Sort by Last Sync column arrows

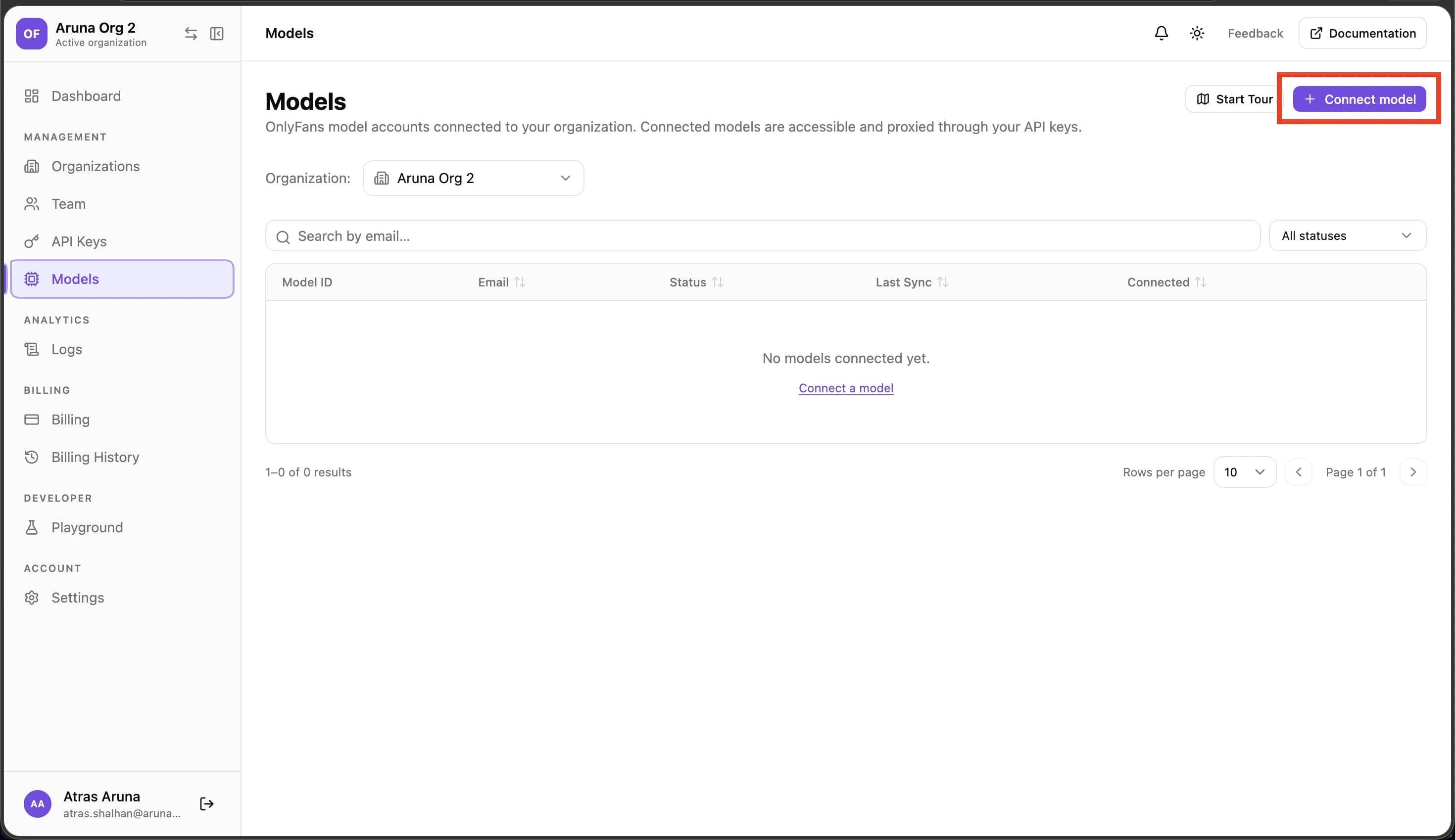[x=942, y=282]
